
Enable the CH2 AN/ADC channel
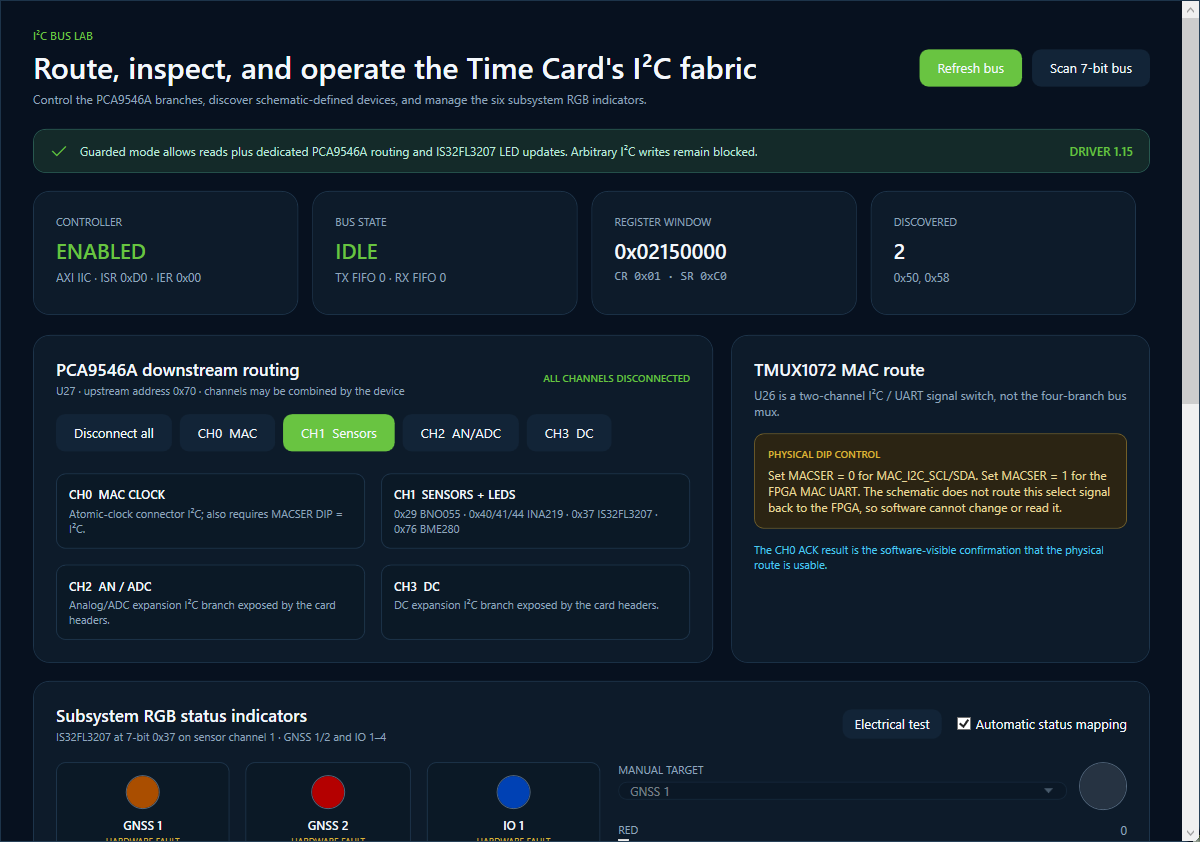[x=461, y=433]
